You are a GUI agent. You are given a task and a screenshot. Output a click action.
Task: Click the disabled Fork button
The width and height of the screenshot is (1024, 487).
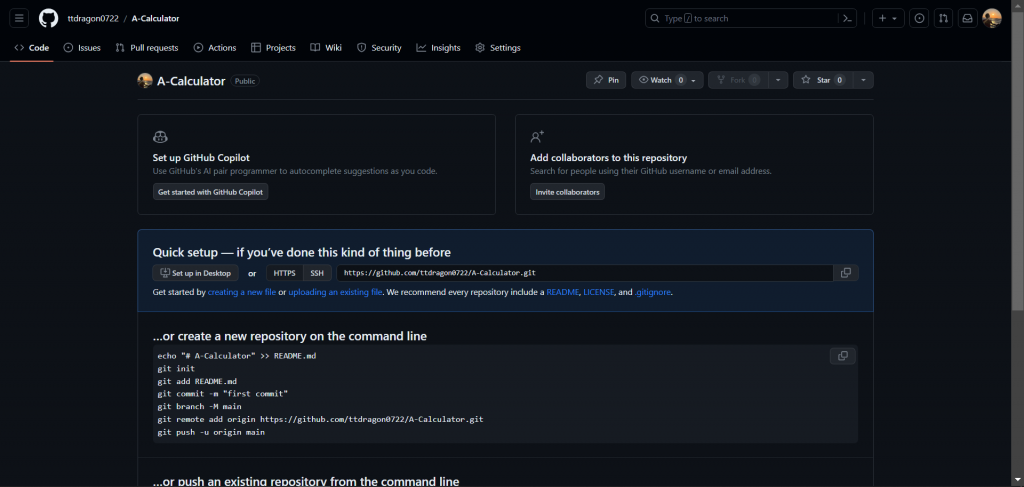click(738, 80)
